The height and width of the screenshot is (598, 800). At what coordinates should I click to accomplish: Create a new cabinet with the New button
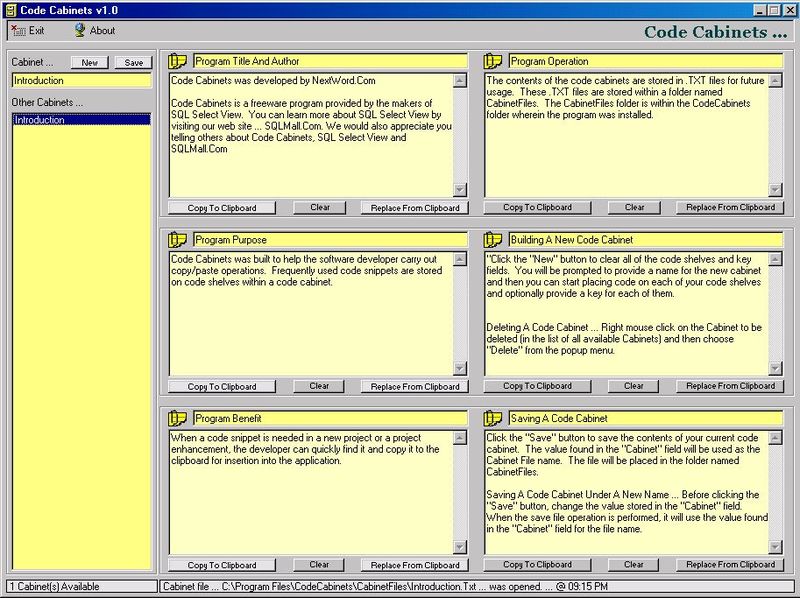89,62
